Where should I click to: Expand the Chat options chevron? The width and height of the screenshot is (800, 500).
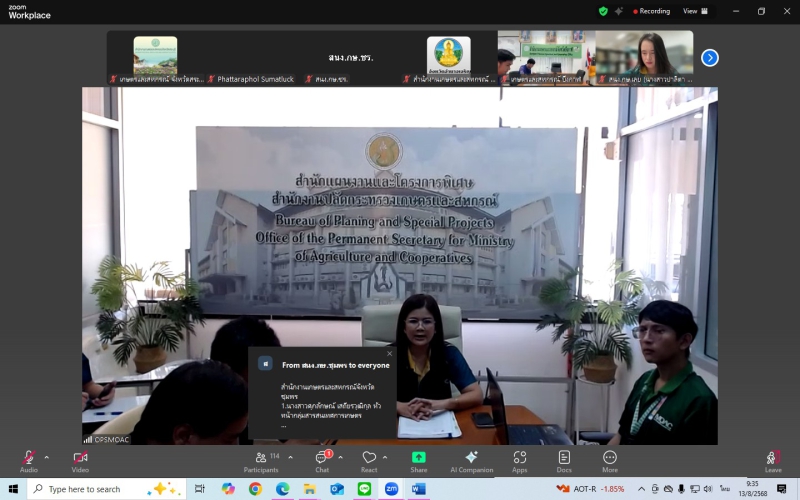tap(340, 457)
